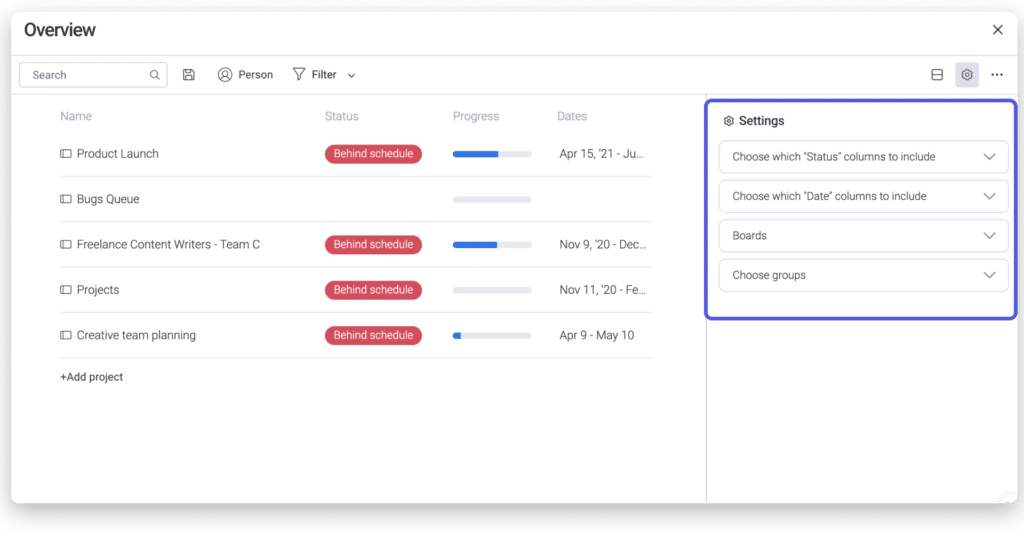Image resolution: width=1024 pixels, height=538 pixels.
Task: Open the Projects row
Action: click(98, 290)
